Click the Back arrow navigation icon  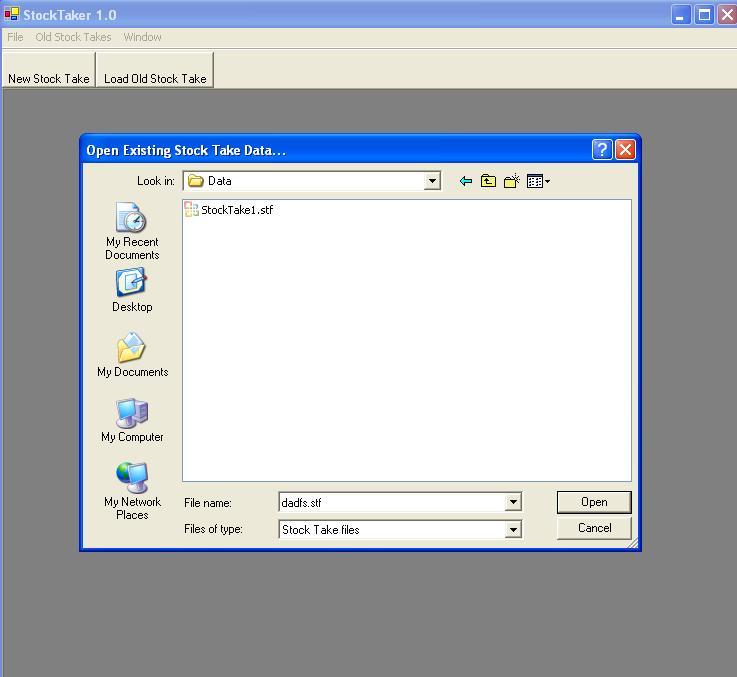click(465, 181)
